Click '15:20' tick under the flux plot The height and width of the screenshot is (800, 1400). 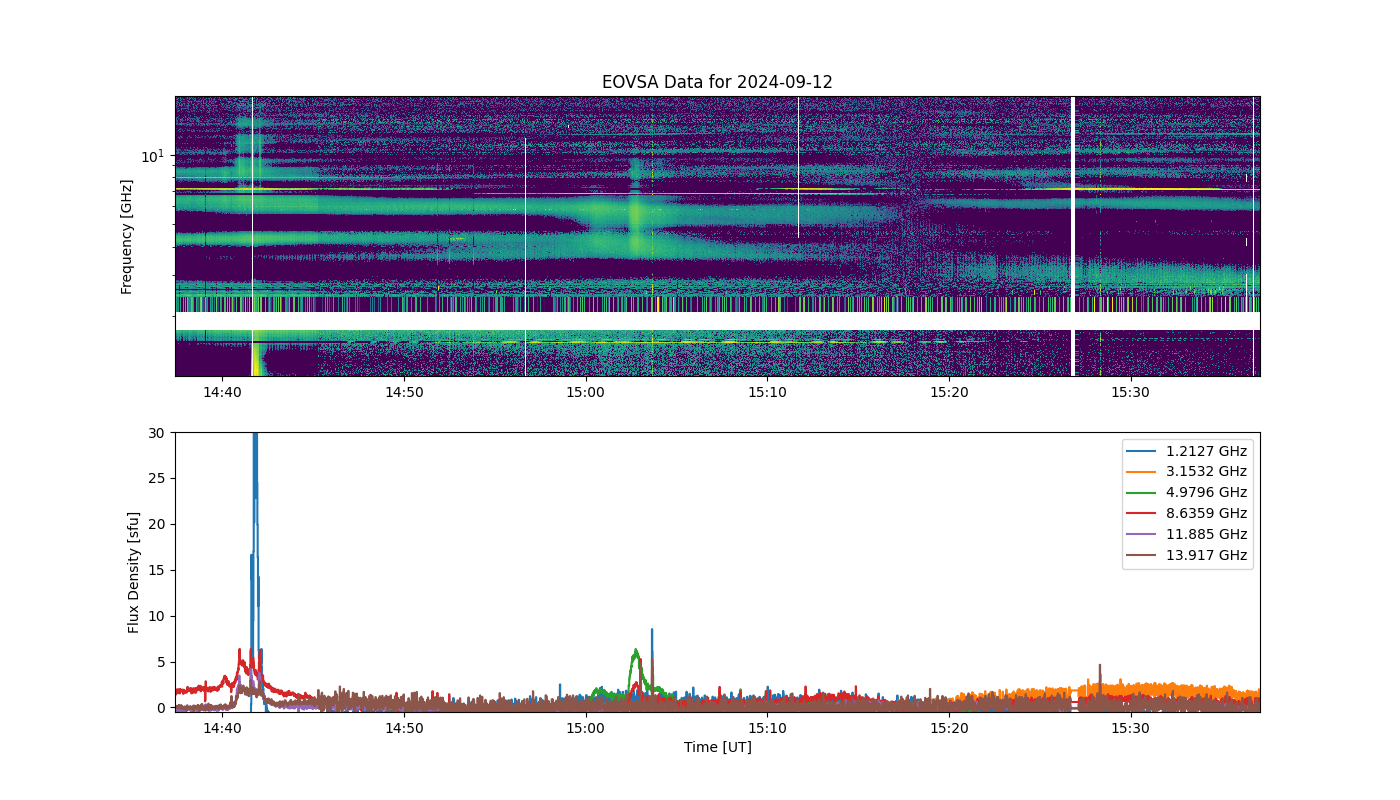pos(949,729)
